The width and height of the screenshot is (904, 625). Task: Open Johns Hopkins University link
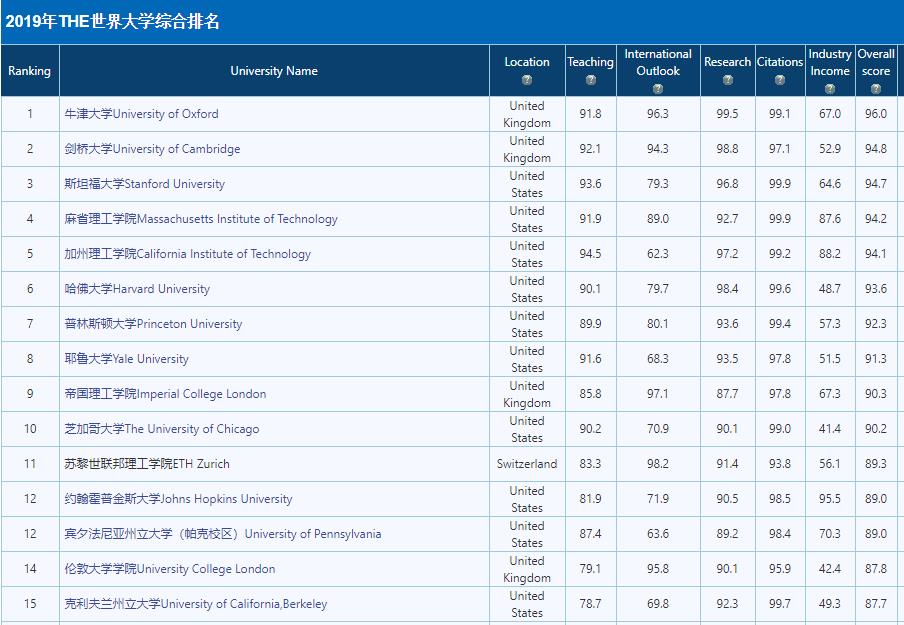tap(178, 499)
